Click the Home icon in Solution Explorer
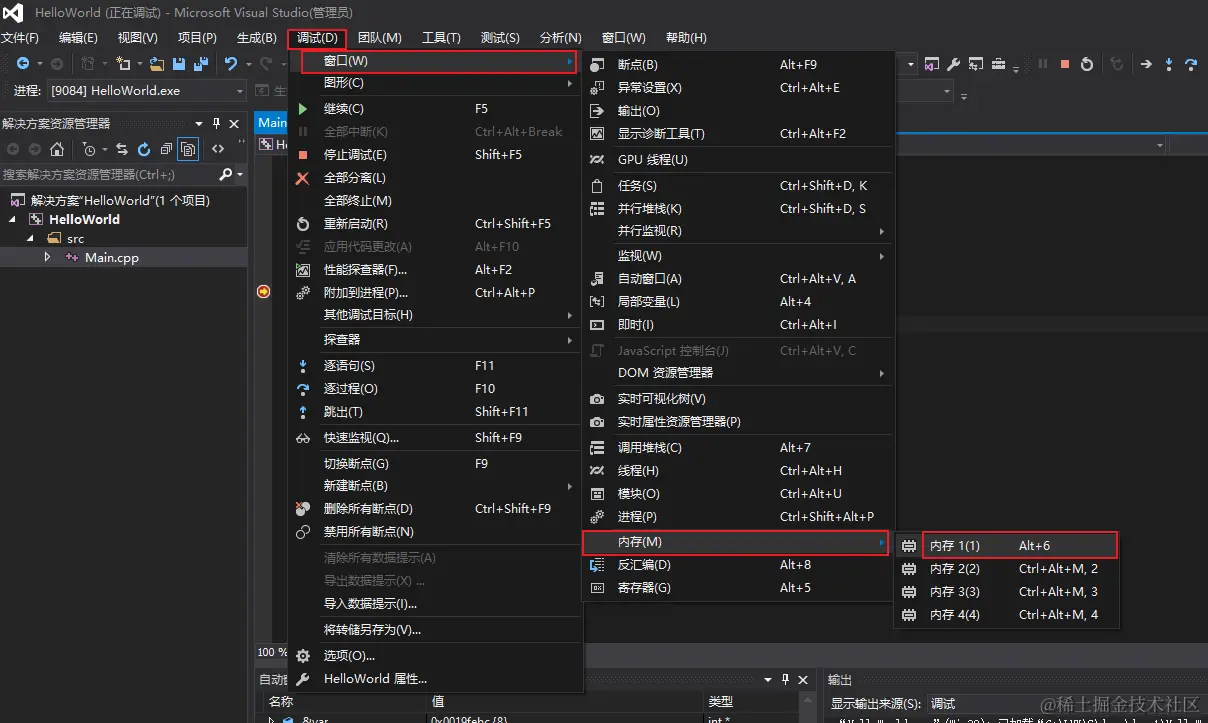The image size is (1208, 723). coord(57,149)
